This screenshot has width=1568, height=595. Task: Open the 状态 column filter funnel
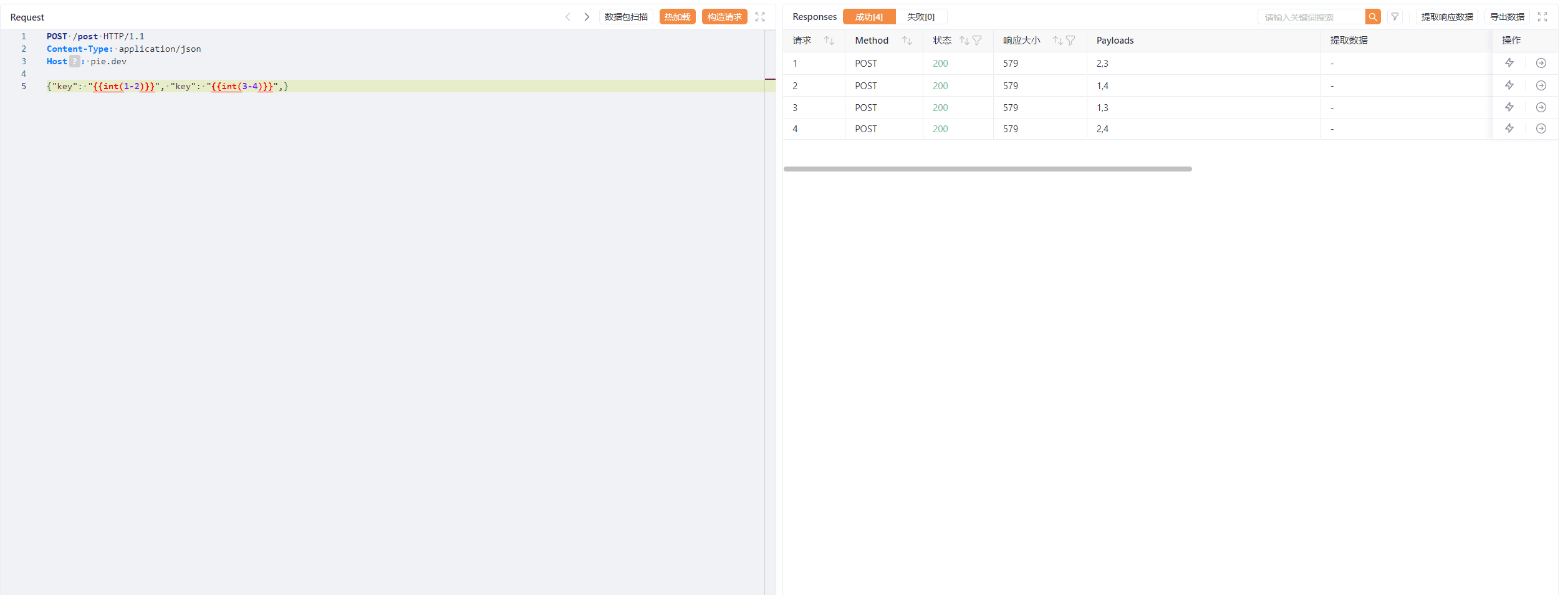tap(977, 41)
